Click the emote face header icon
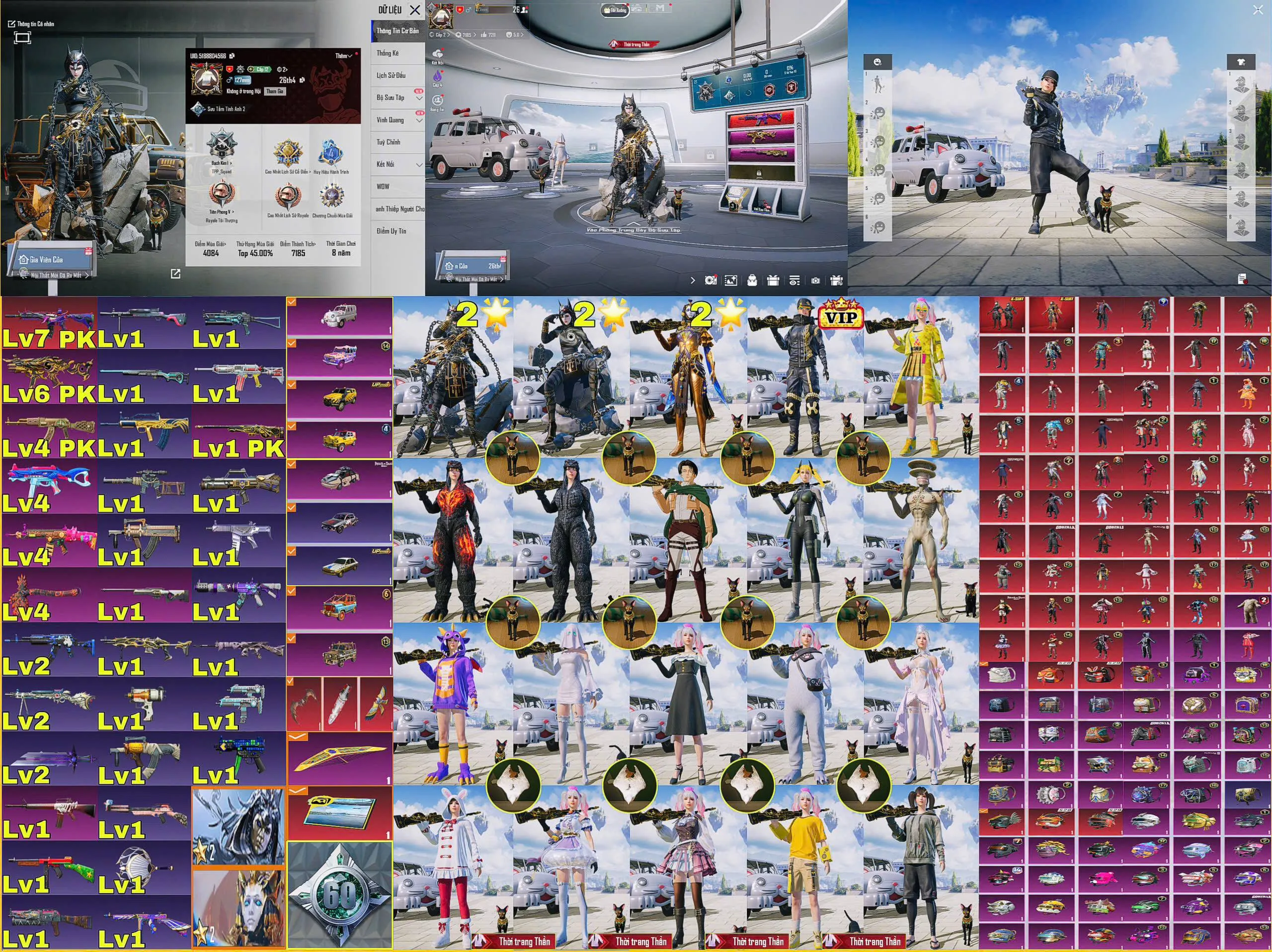Screen dimensions: 1272x952 (877, 62)
